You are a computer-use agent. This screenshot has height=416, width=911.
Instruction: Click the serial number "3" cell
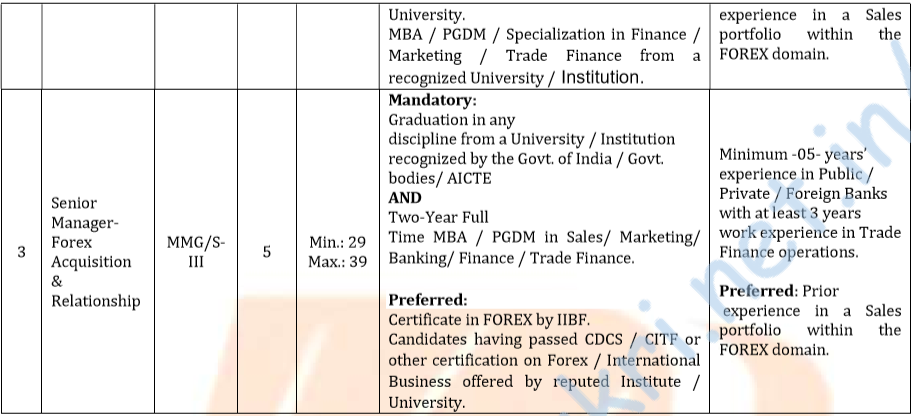[x=21, y=252]
